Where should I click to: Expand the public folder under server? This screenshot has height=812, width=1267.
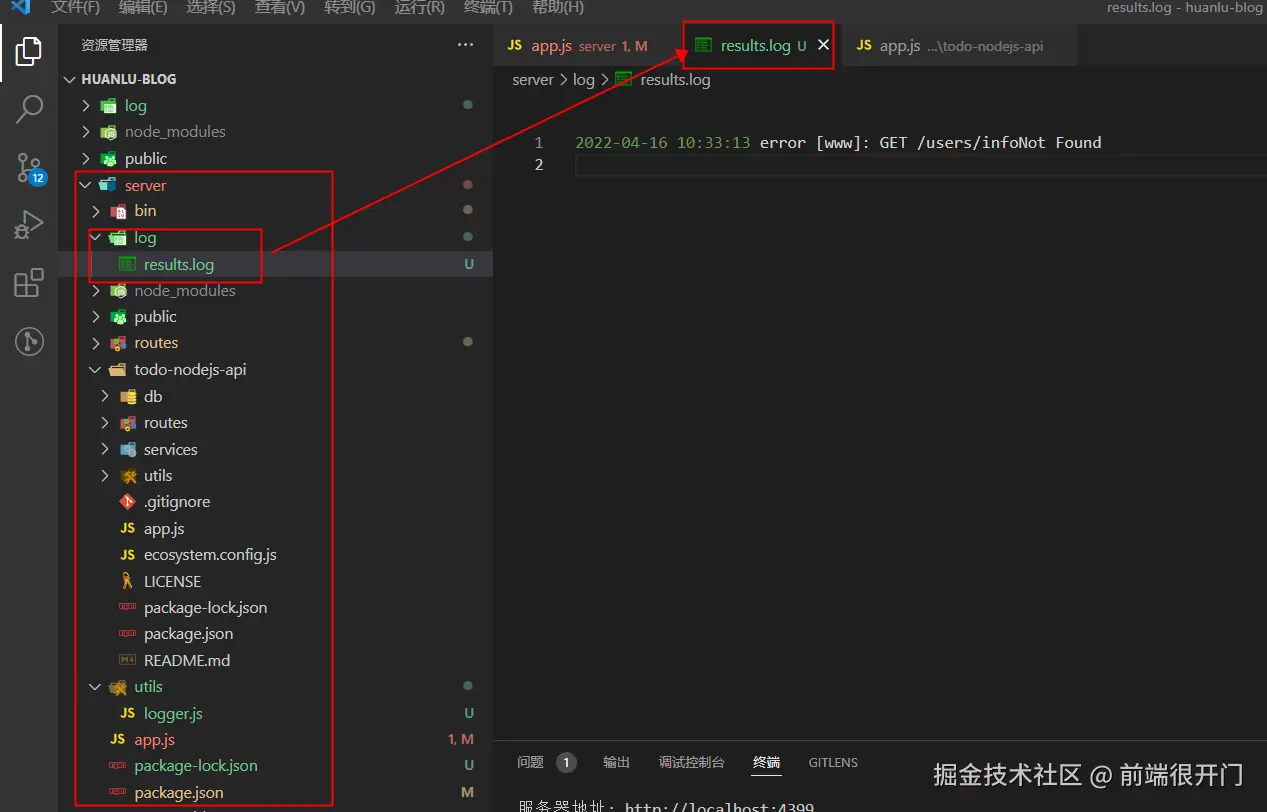(96, 317)
